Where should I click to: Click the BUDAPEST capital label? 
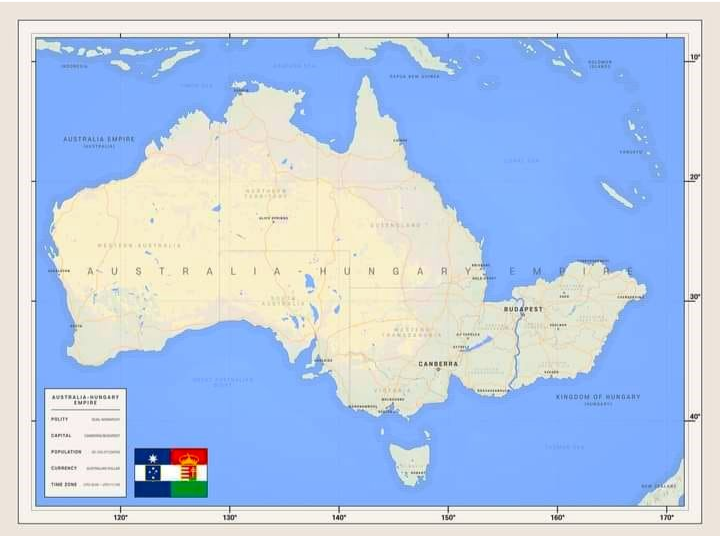click(523, 309)
